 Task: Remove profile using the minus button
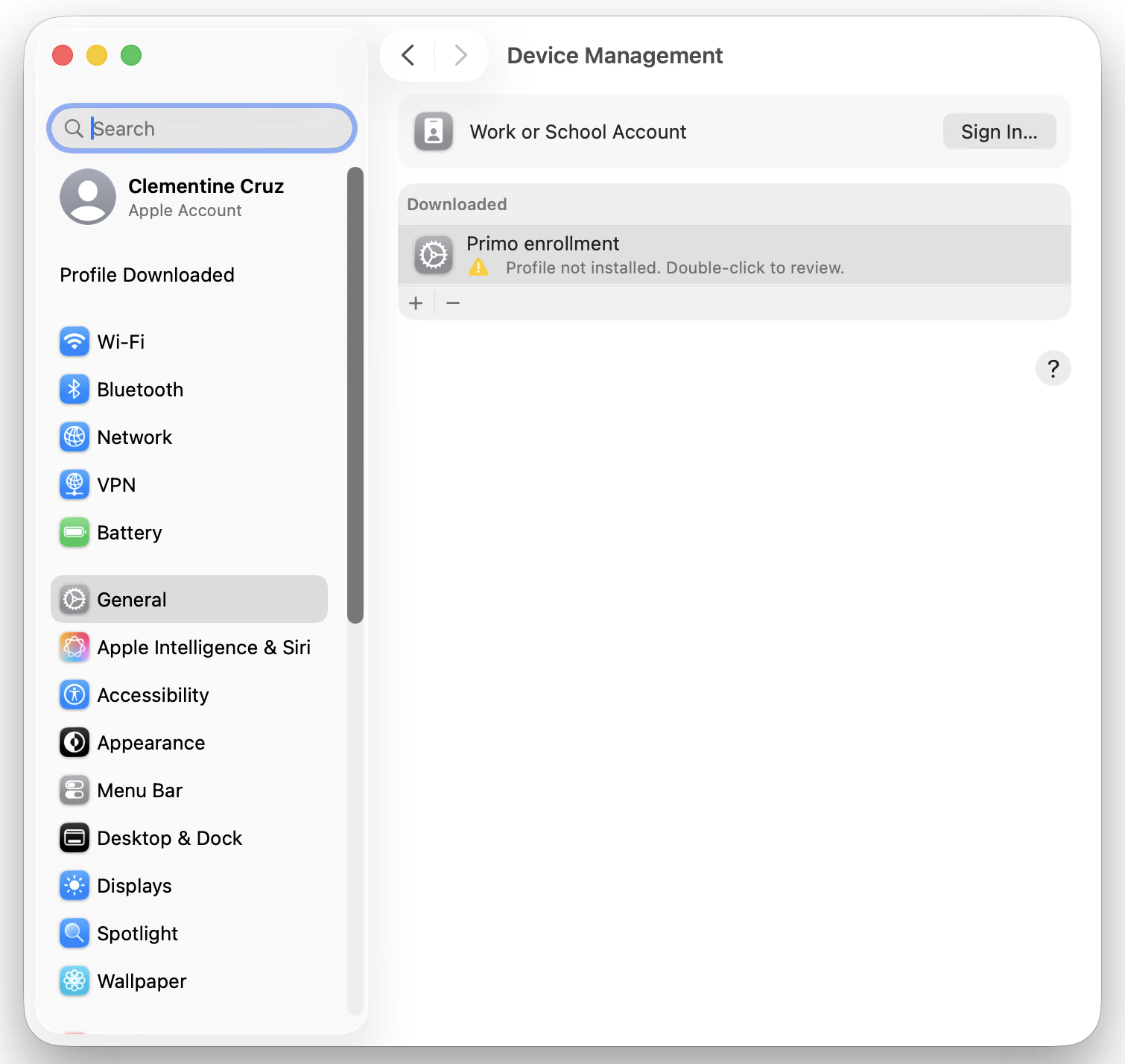coord(453,303)
